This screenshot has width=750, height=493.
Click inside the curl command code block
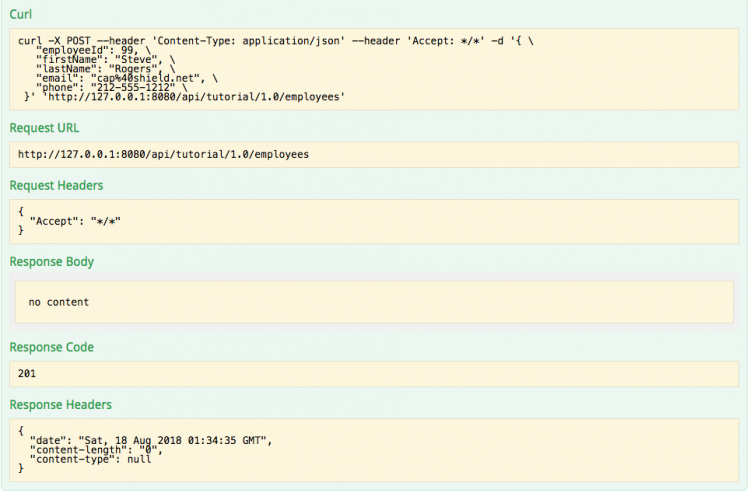tap(374, 69)
